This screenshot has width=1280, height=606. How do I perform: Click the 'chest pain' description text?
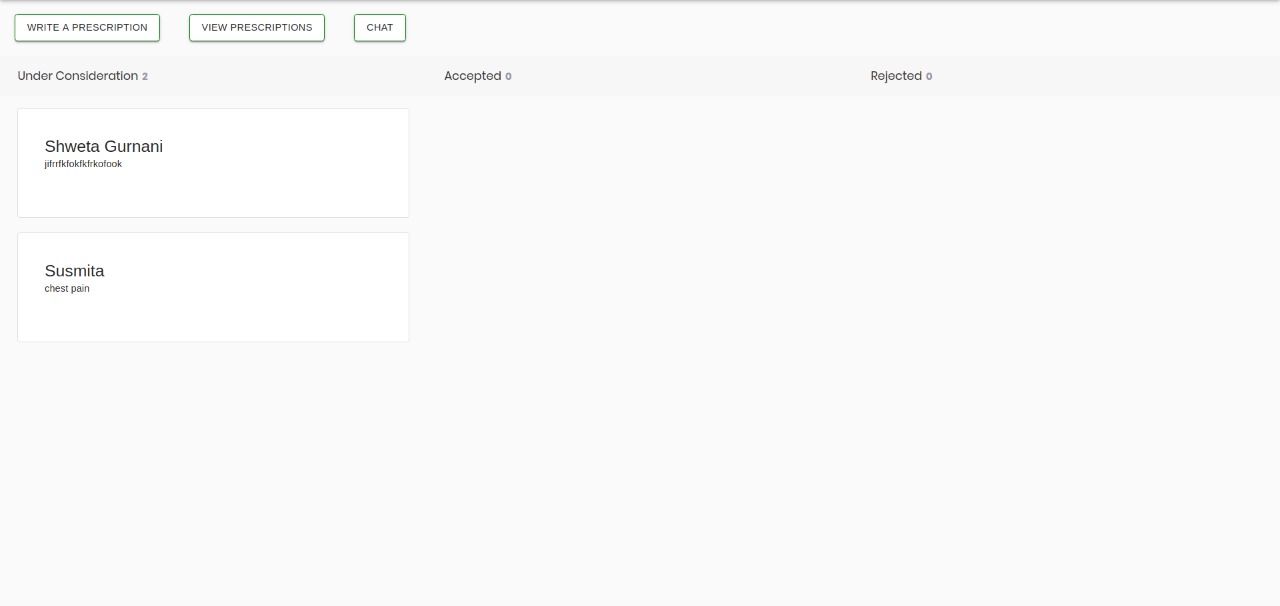(x=67, y=289)
